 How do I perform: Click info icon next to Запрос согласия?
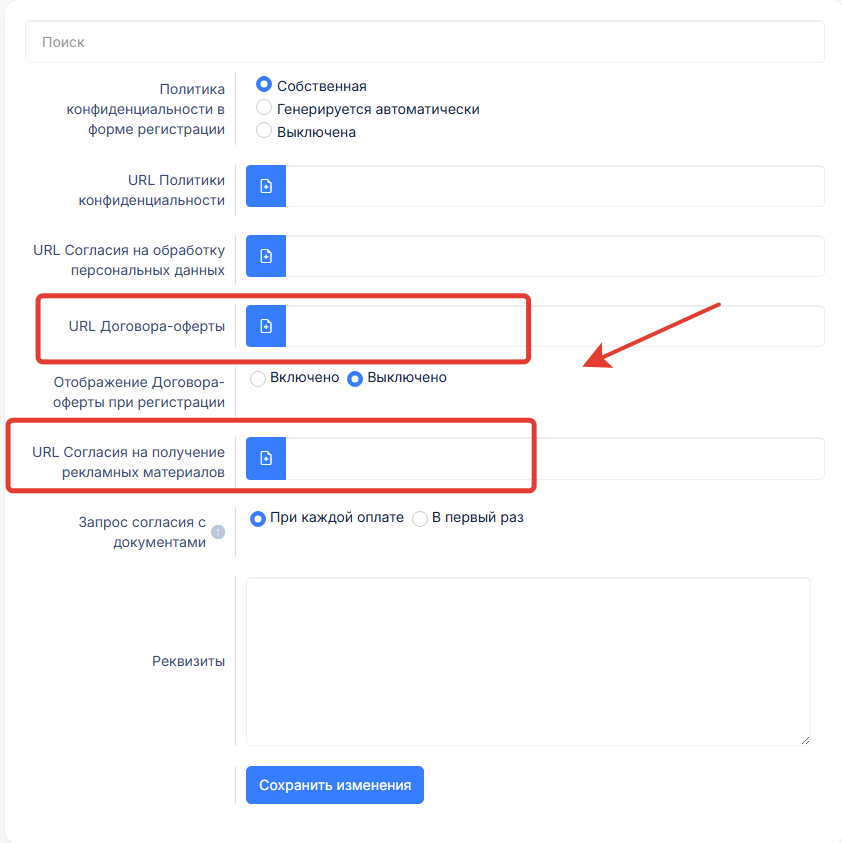click(218, 532)
